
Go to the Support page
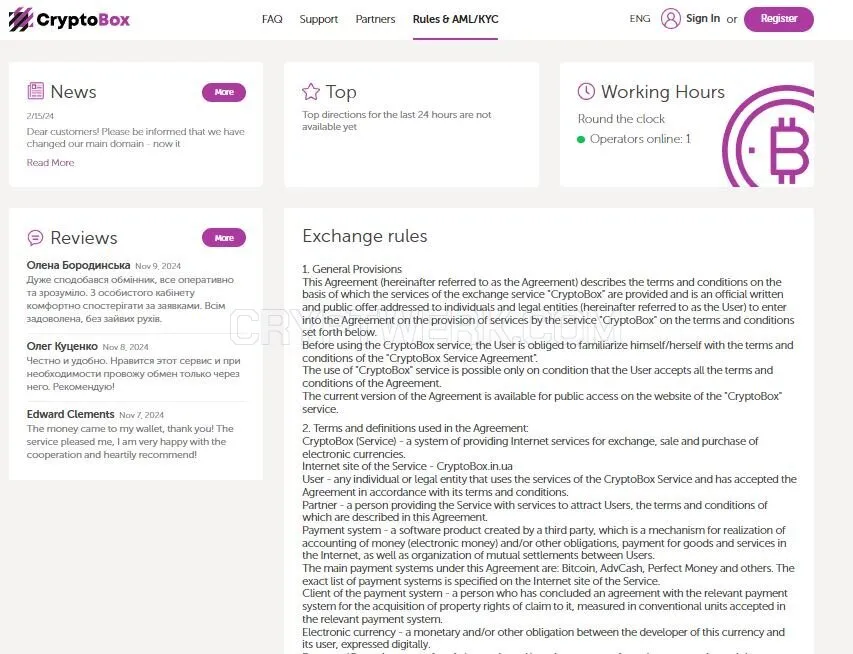pyautogui.click(x=319, y=19)
